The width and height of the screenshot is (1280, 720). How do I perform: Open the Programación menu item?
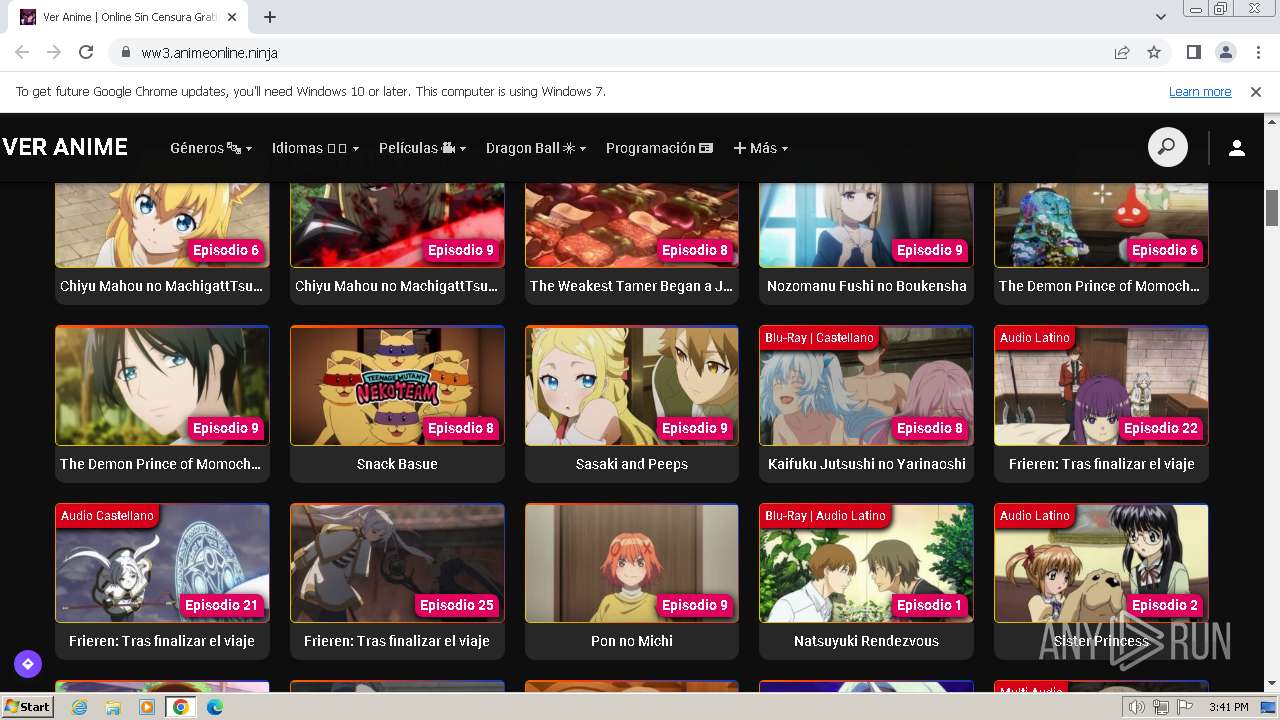659,148
